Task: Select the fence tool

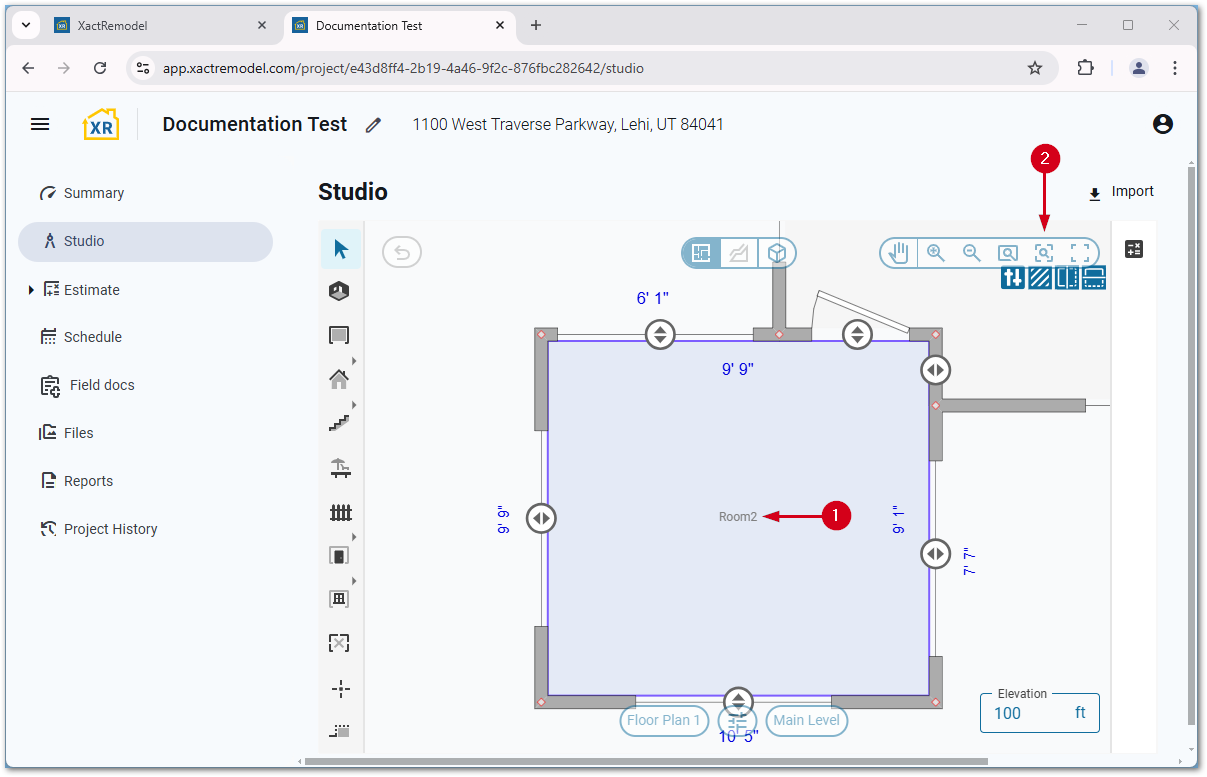Action: (x=340, y=512)
